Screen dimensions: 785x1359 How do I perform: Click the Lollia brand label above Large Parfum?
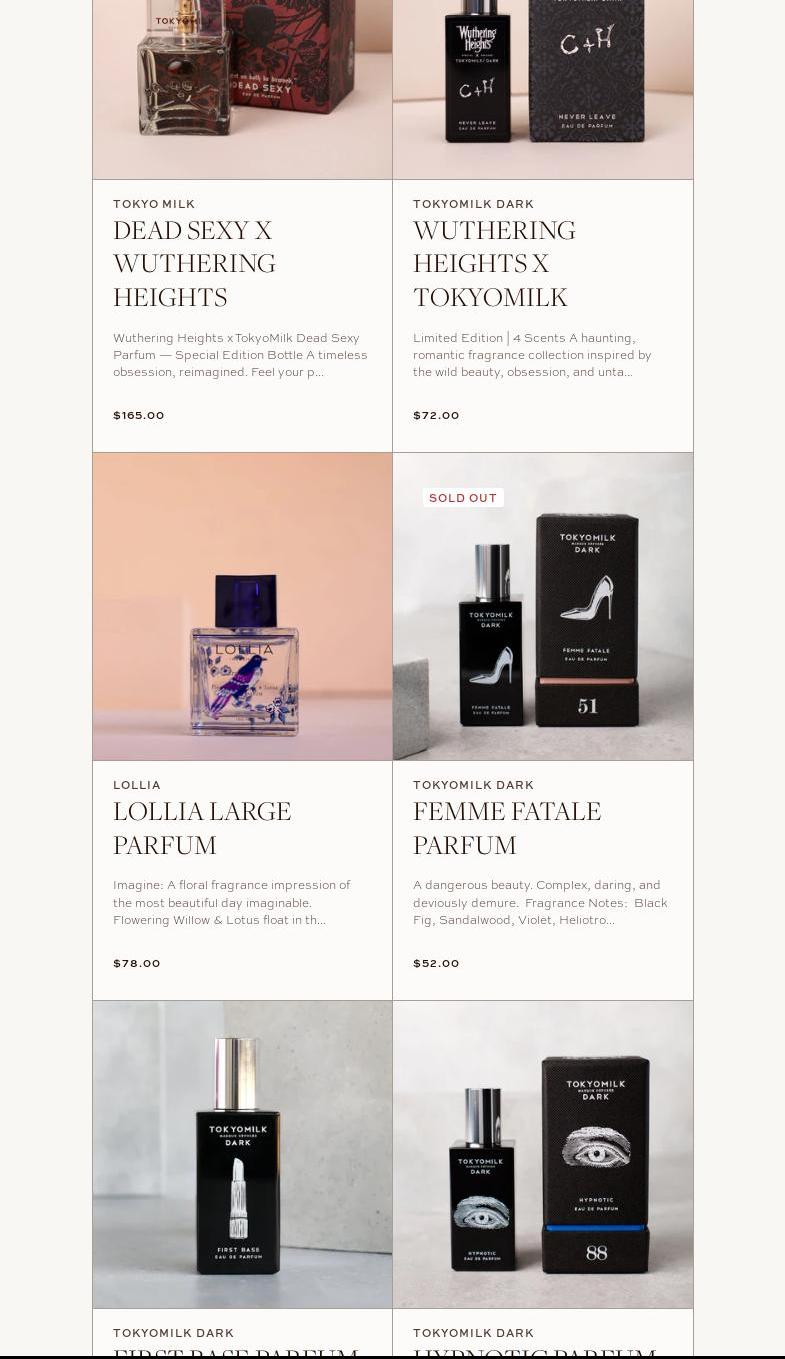coord(137,785)
